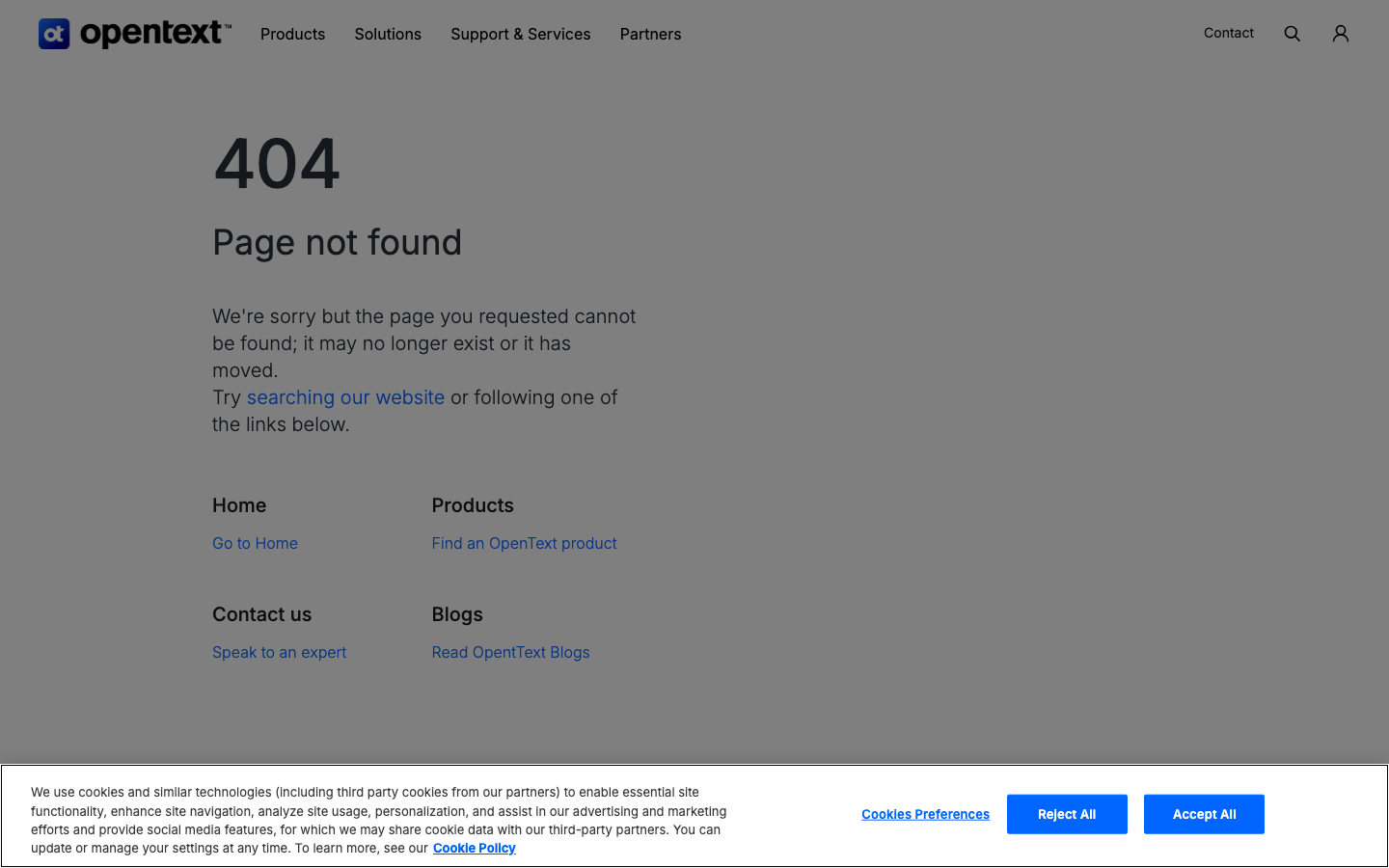Image resolution: width=1389 pixels, height=868 pixels.
Task: Open the search magnifier icon
Action: pos(1293,34)
